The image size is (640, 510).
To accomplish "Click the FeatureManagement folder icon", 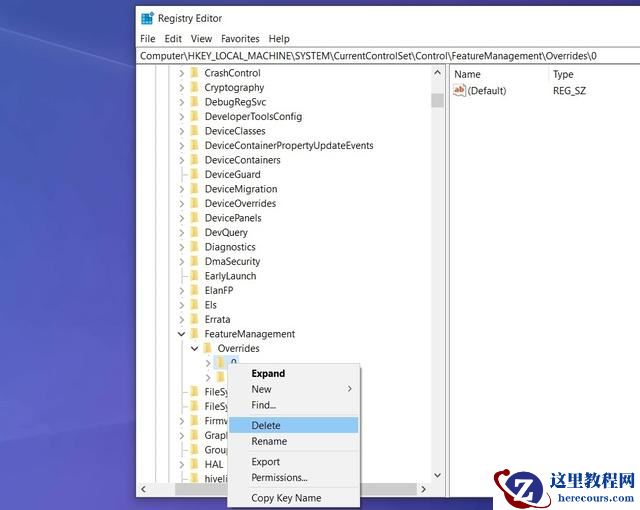I will [x=195, y=334].
